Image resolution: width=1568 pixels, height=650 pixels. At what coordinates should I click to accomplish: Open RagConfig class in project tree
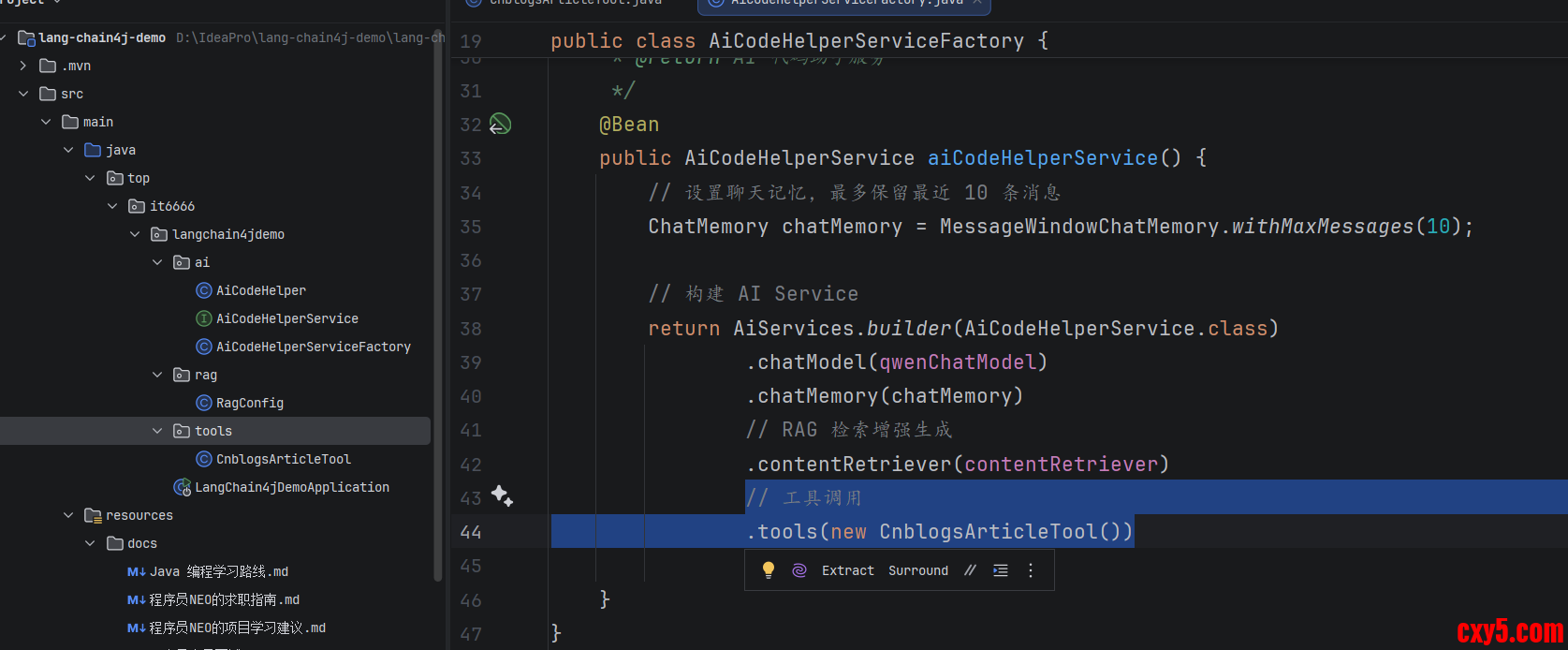point(249,403)
